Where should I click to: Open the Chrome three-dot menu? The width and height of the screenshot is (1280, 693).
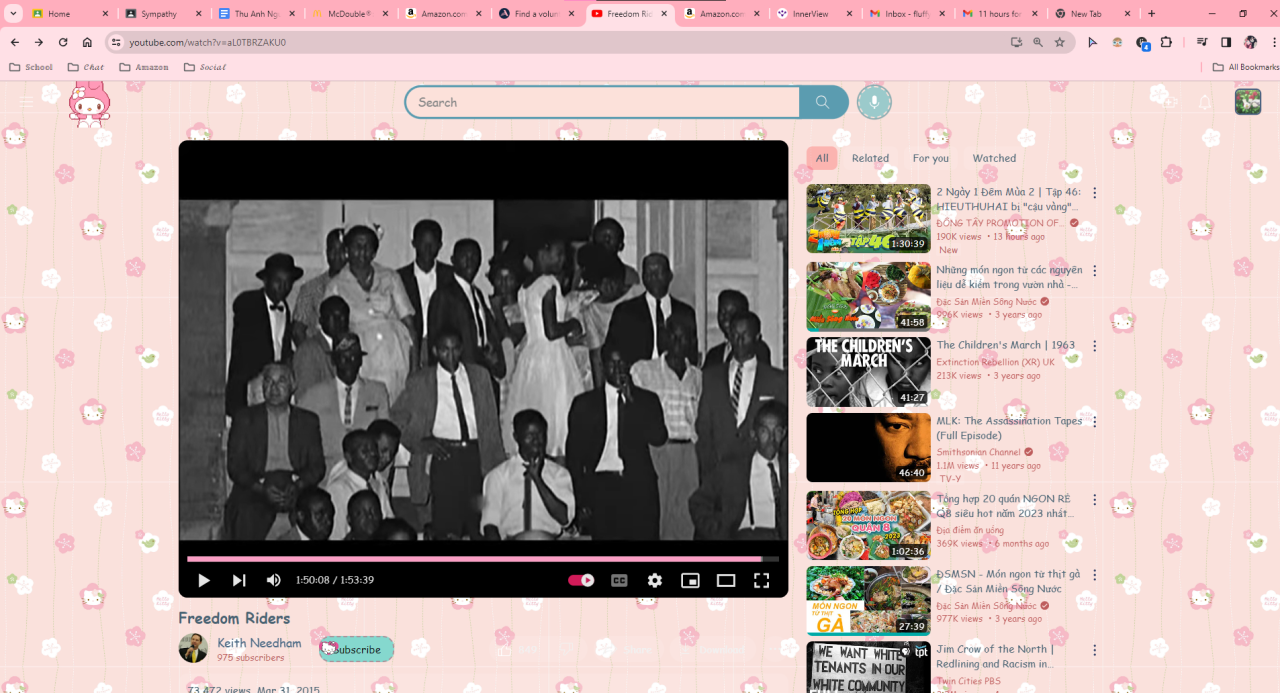point(1272,42)
